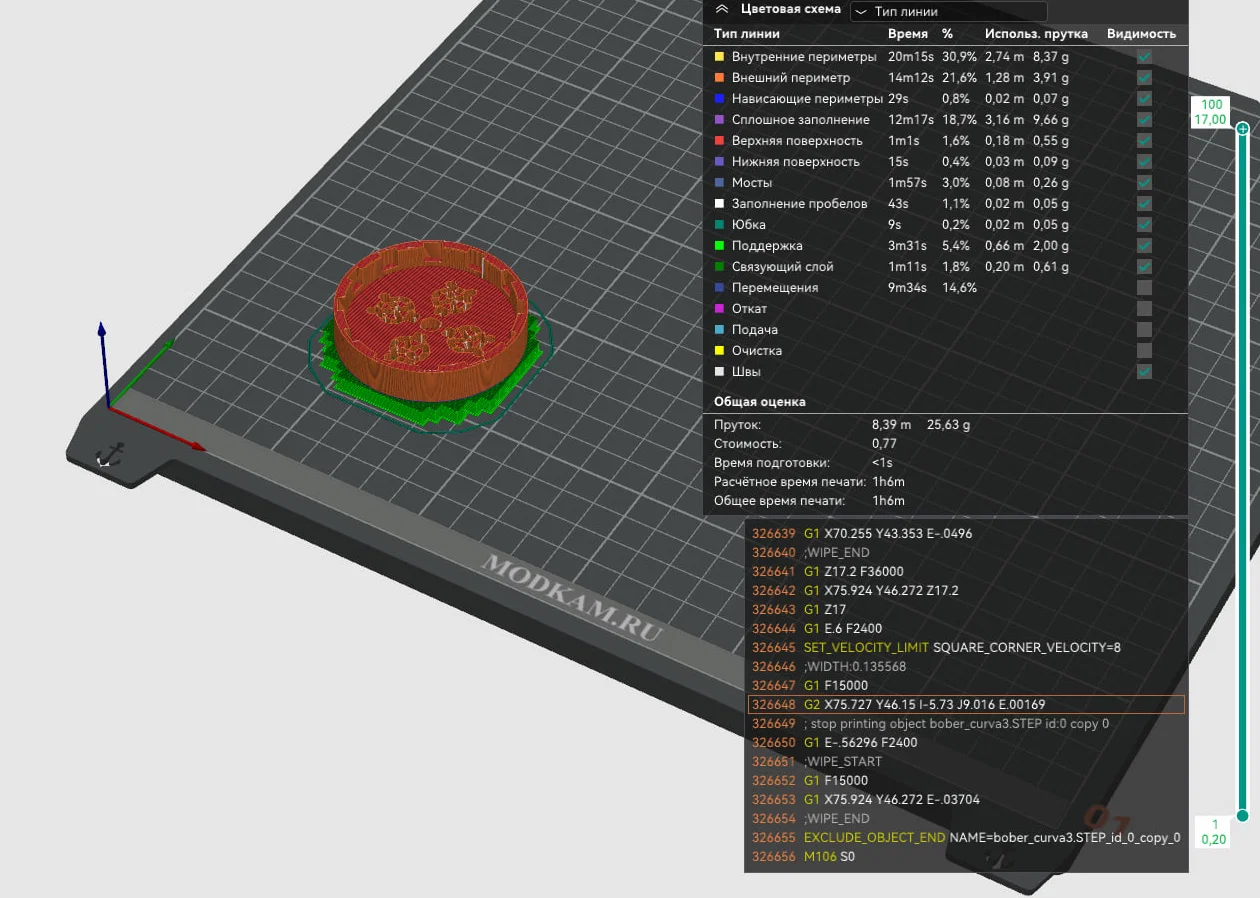Enable visibility of Подача
This screenshot has width=1260, height=898.
click(1144, 330)
